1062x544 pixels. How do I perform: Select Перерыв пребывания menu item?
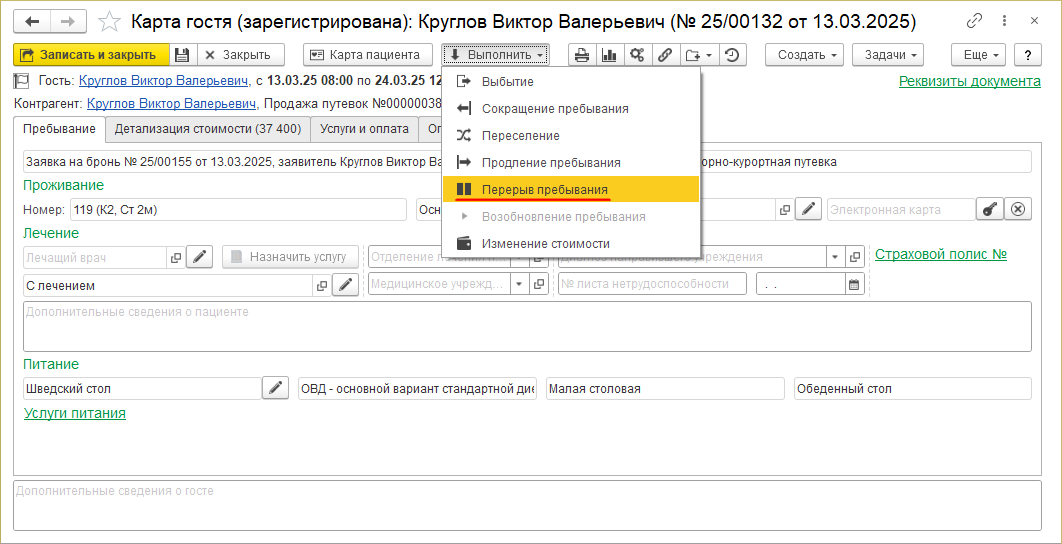point(570,189)
